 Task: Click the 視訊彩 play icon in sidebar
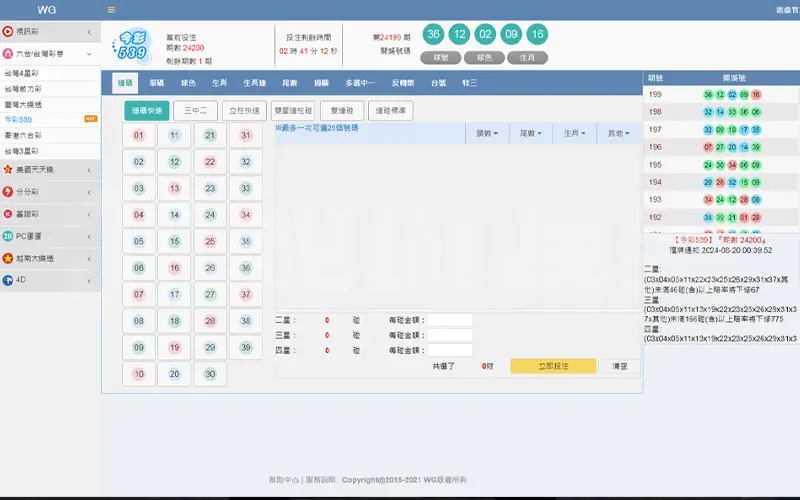click(x=8, y=32)
